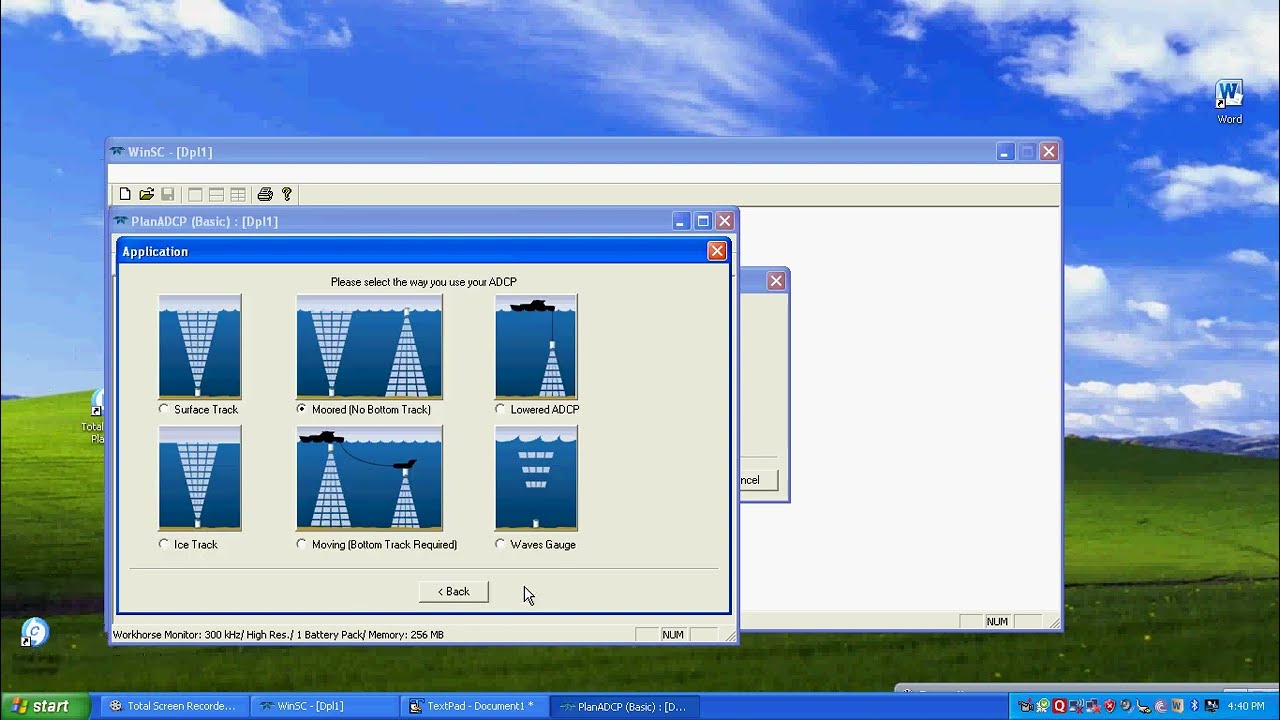Click the Lowered ADCP ship illustration

(536, 347)
